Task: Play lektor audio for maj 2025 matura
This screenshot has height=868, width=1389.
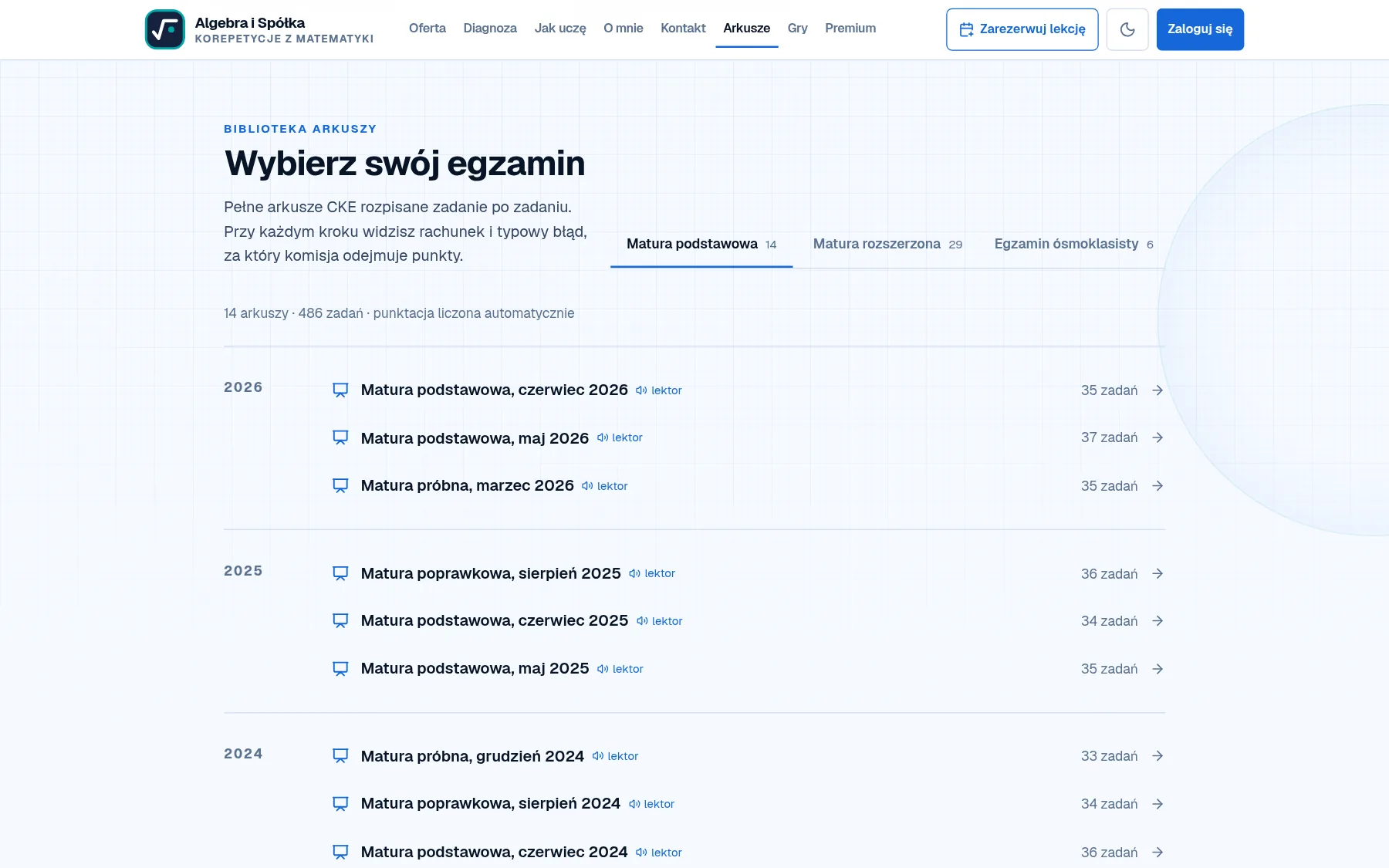Action: coord(620,669)
